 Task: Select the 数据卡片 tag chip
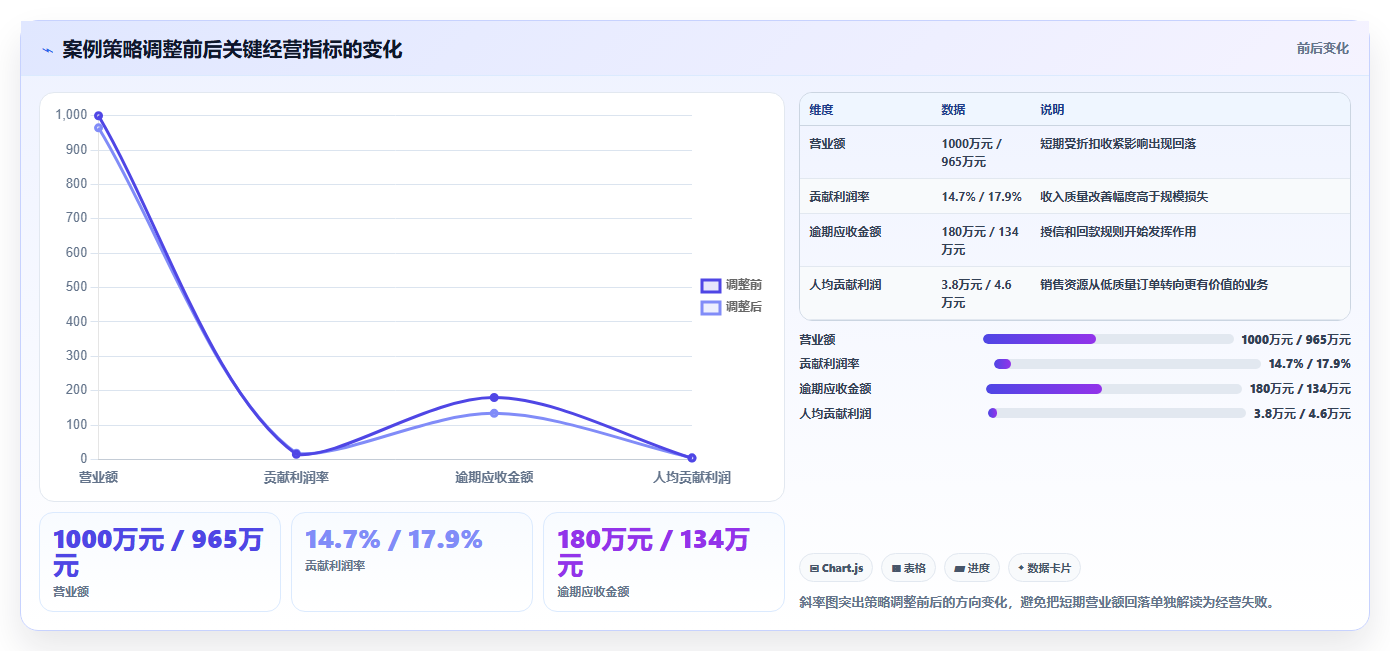pos(1044,568)
